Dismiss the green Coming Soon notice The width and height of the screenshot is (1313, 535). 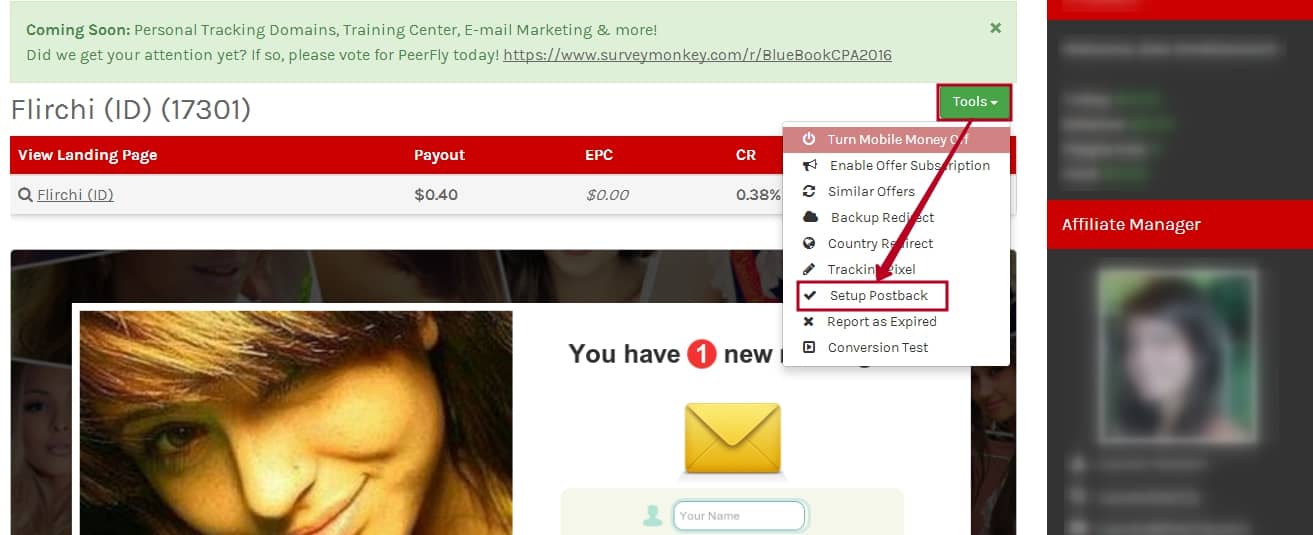click(995, 28)
